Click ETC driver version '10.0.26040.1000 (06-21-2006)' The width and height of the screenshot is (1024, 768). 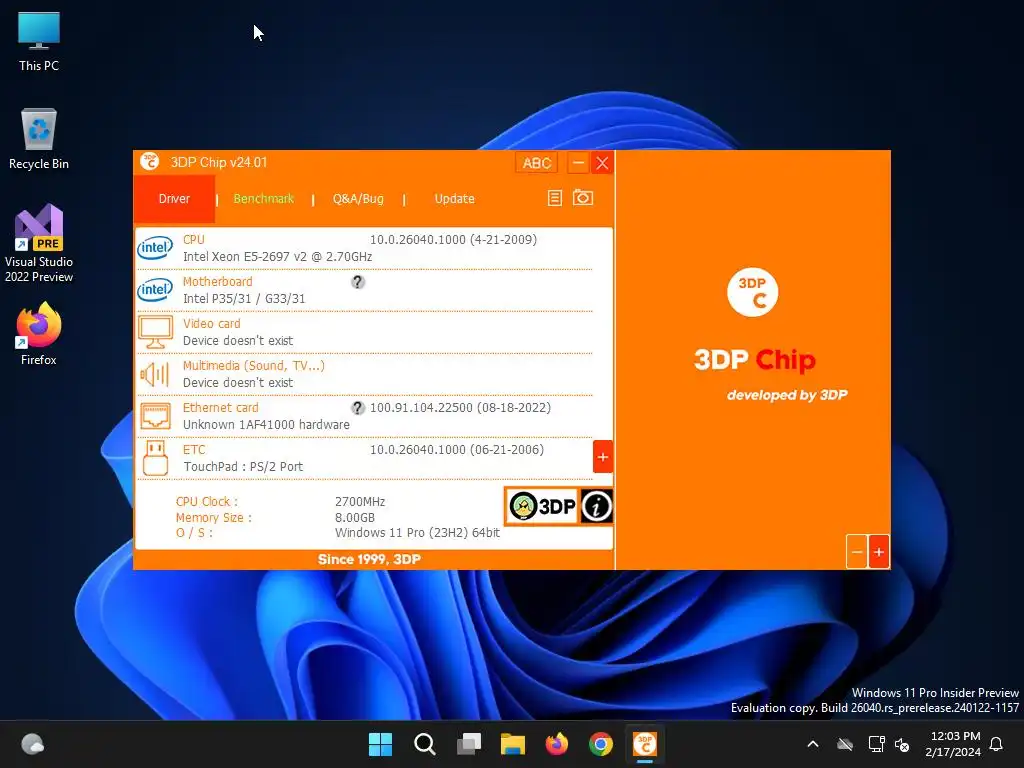(456, 449)
